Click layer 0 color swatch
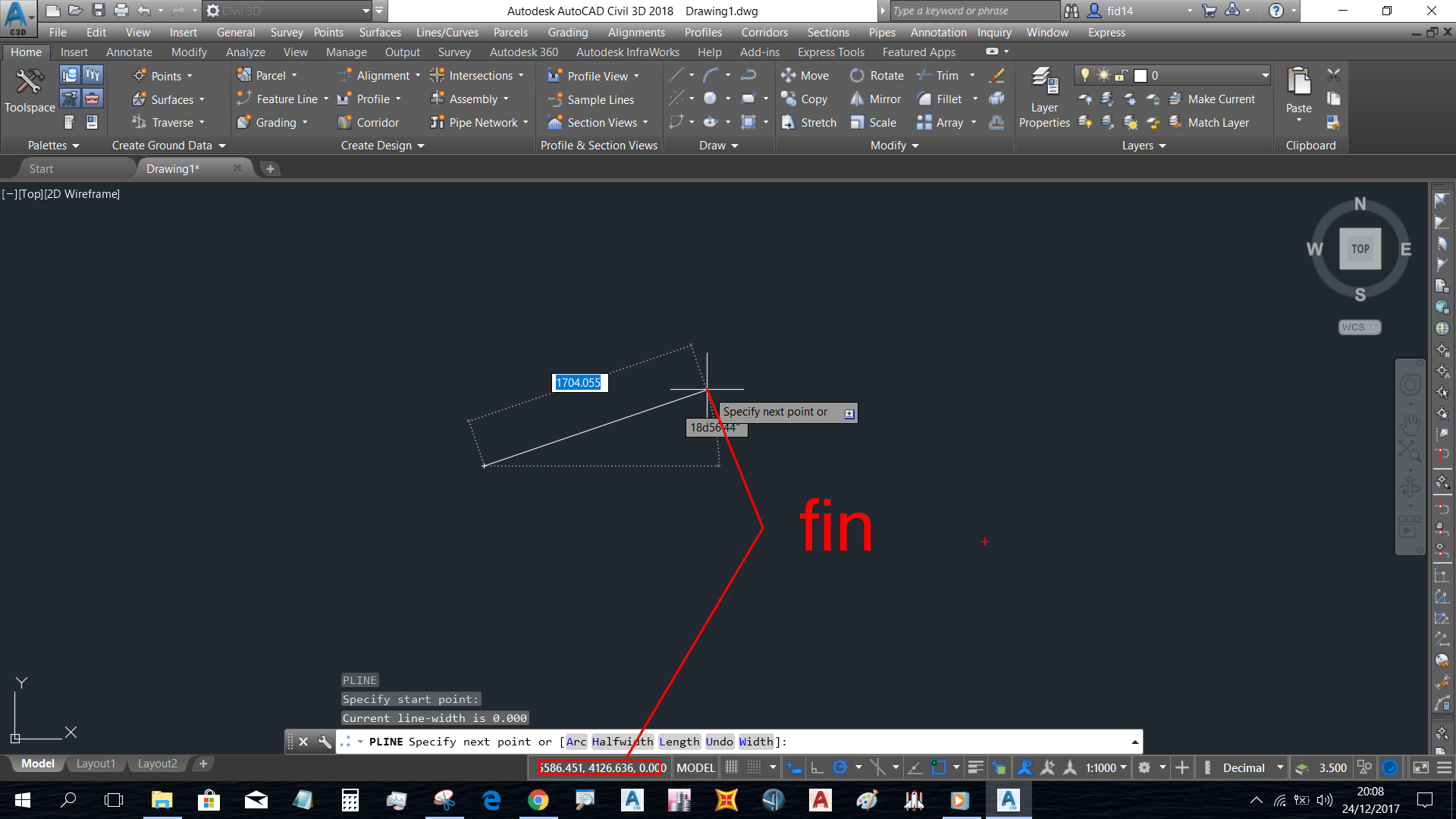The image size is (1456, 819). (x=1140, y=75)
